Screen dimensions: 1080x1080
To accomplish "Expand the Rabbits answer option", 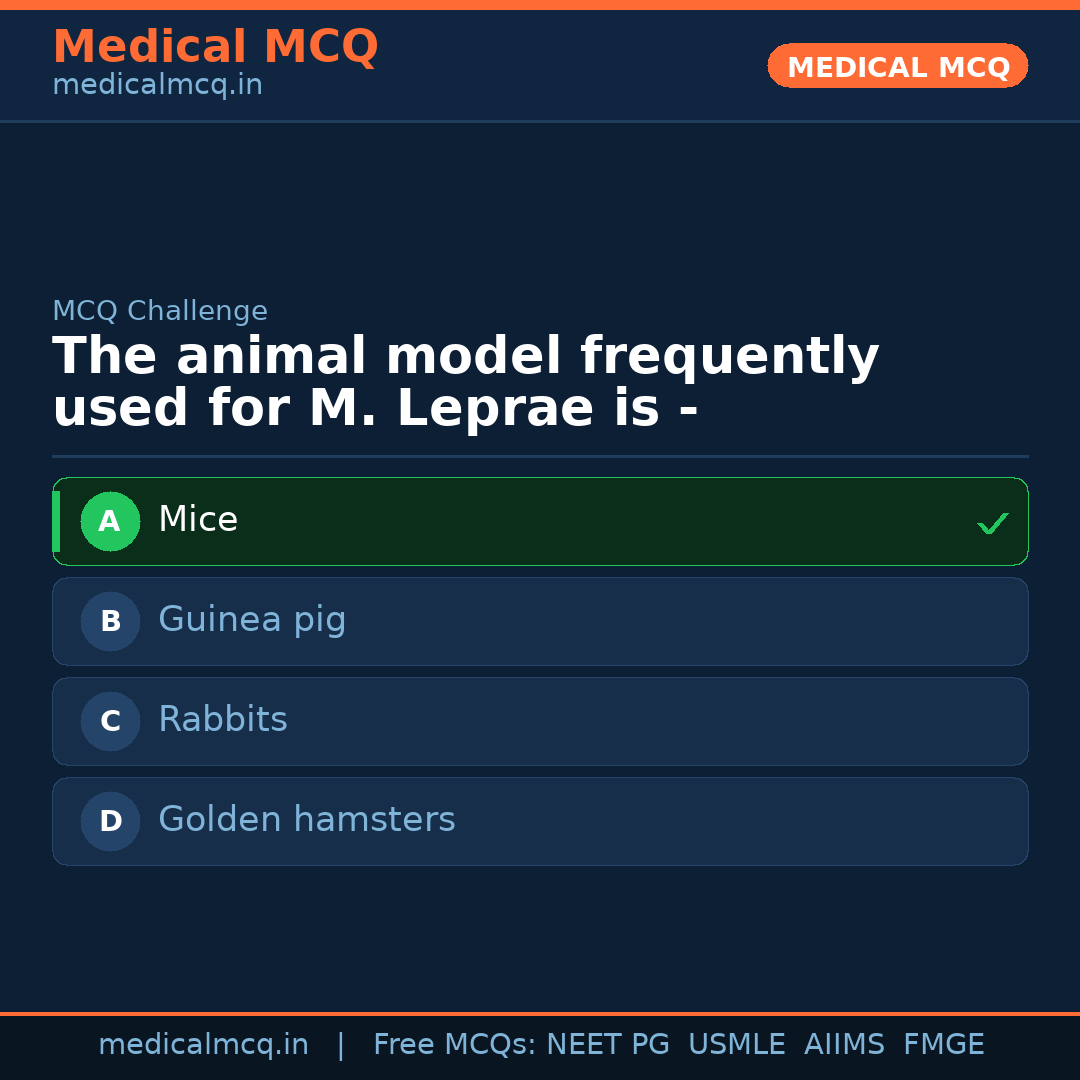I will [540, 721].
